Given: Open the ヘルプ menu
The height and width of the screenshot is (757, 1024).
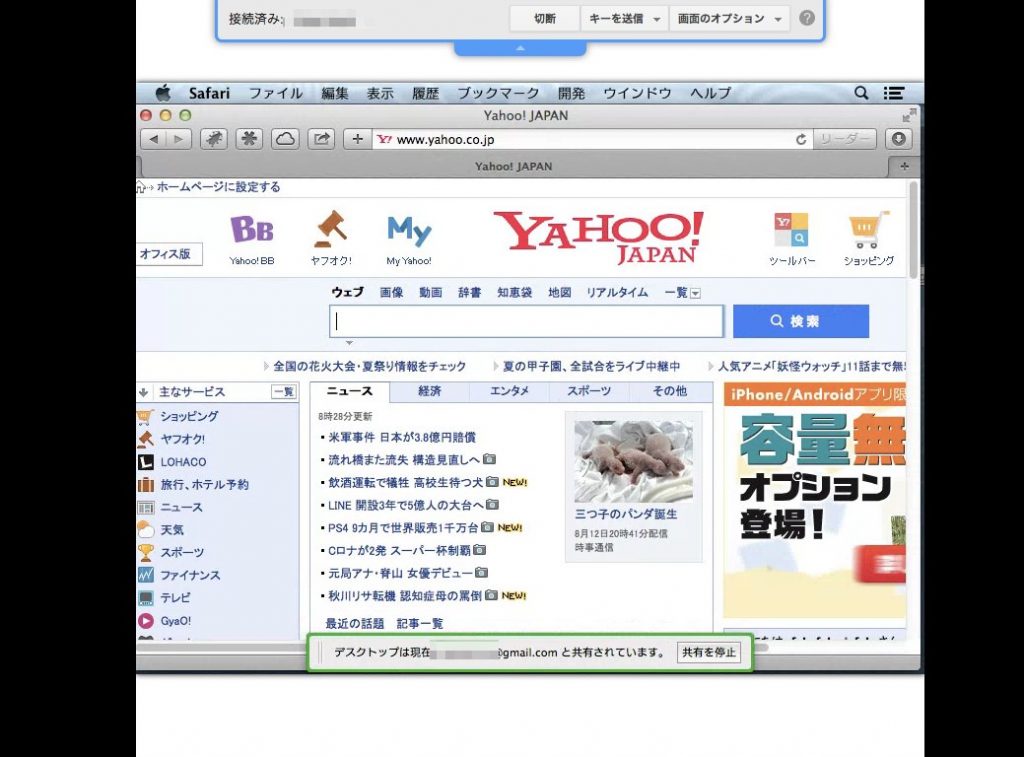Looking at the screenshot, I should point(711,93).
